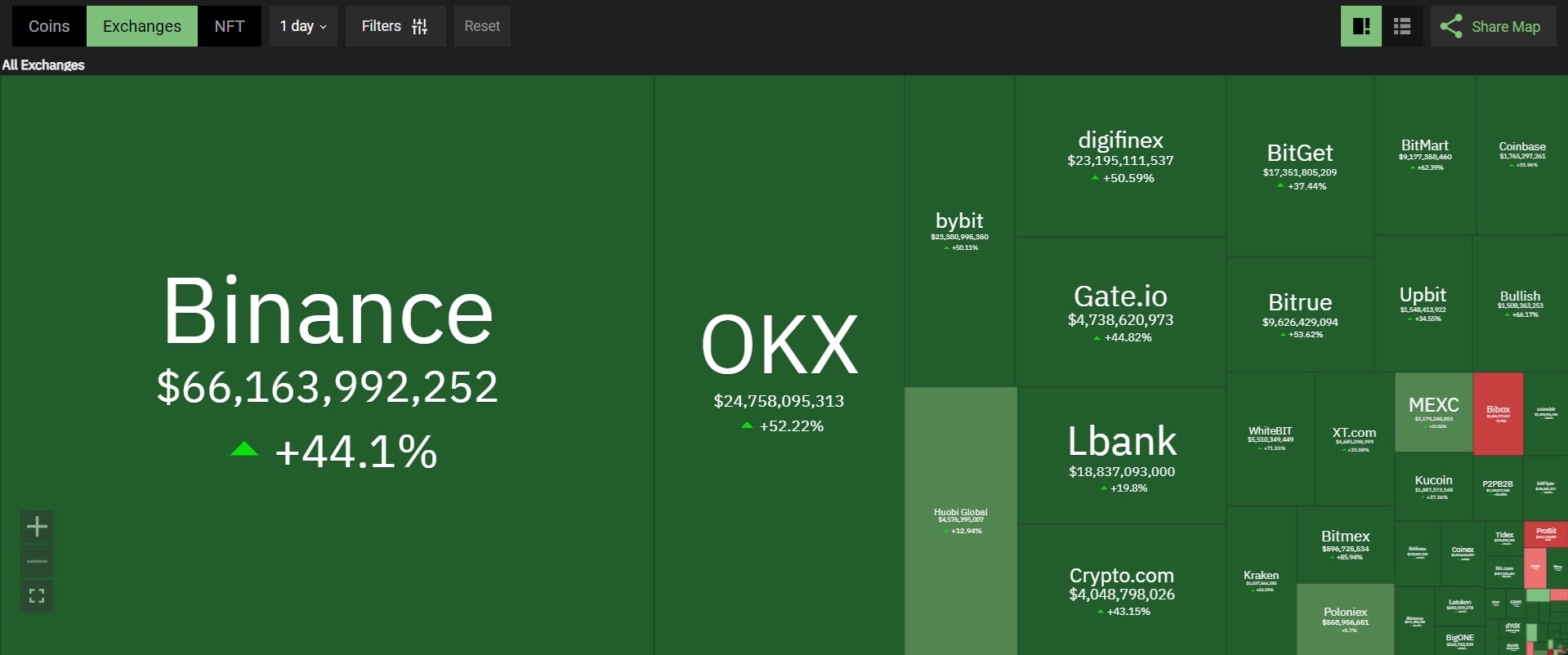The width and height of the screenshot is (1568, 655).
Task: Select the BigONE tile
Action: tap(1459, 640)
